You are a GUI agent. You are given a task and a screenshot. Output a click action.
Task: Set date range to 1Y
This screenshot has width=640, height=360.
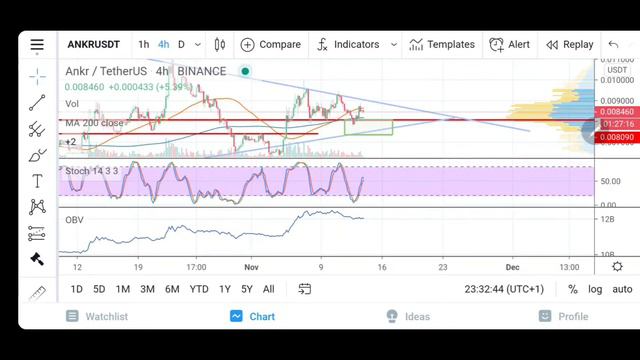225,289
